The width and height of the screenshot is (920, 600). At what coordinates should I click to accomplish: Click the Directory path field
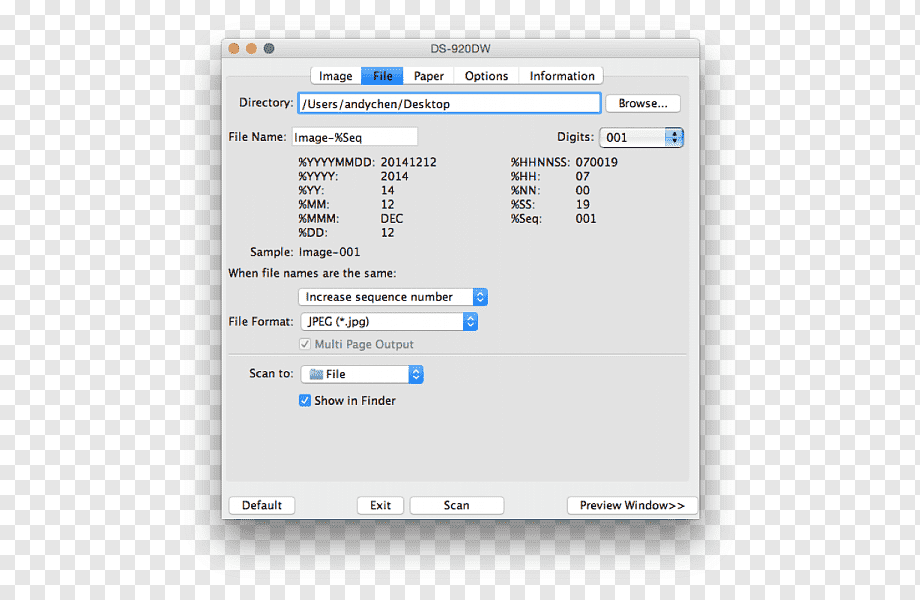[449, 104]
